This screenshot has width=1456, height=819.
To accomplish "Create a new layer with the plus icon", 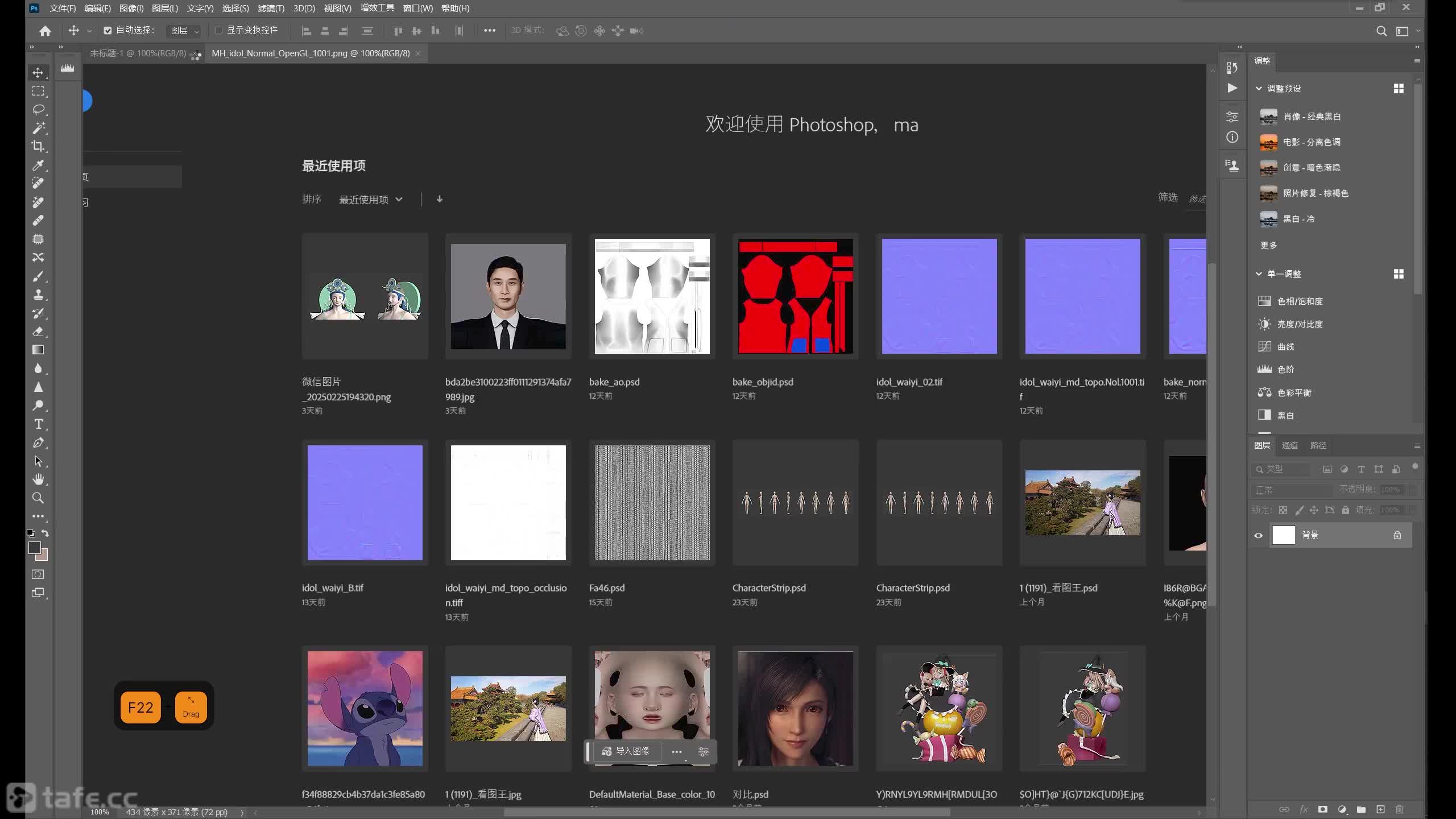I will pyautogui.click(x=1380, y=809).
